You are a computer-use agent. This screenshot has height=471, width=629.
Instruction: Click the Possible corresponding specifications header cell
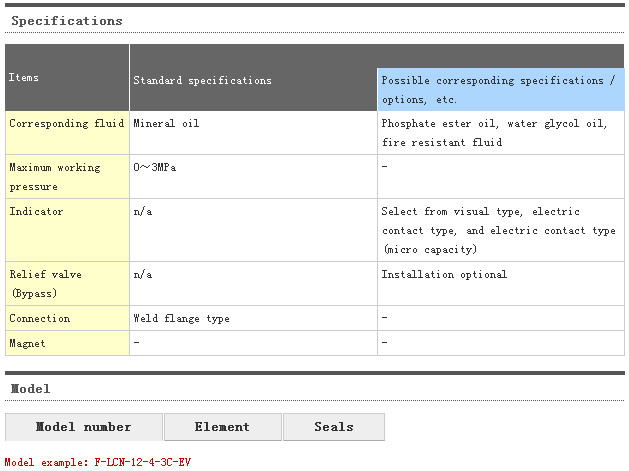[500, 89]
